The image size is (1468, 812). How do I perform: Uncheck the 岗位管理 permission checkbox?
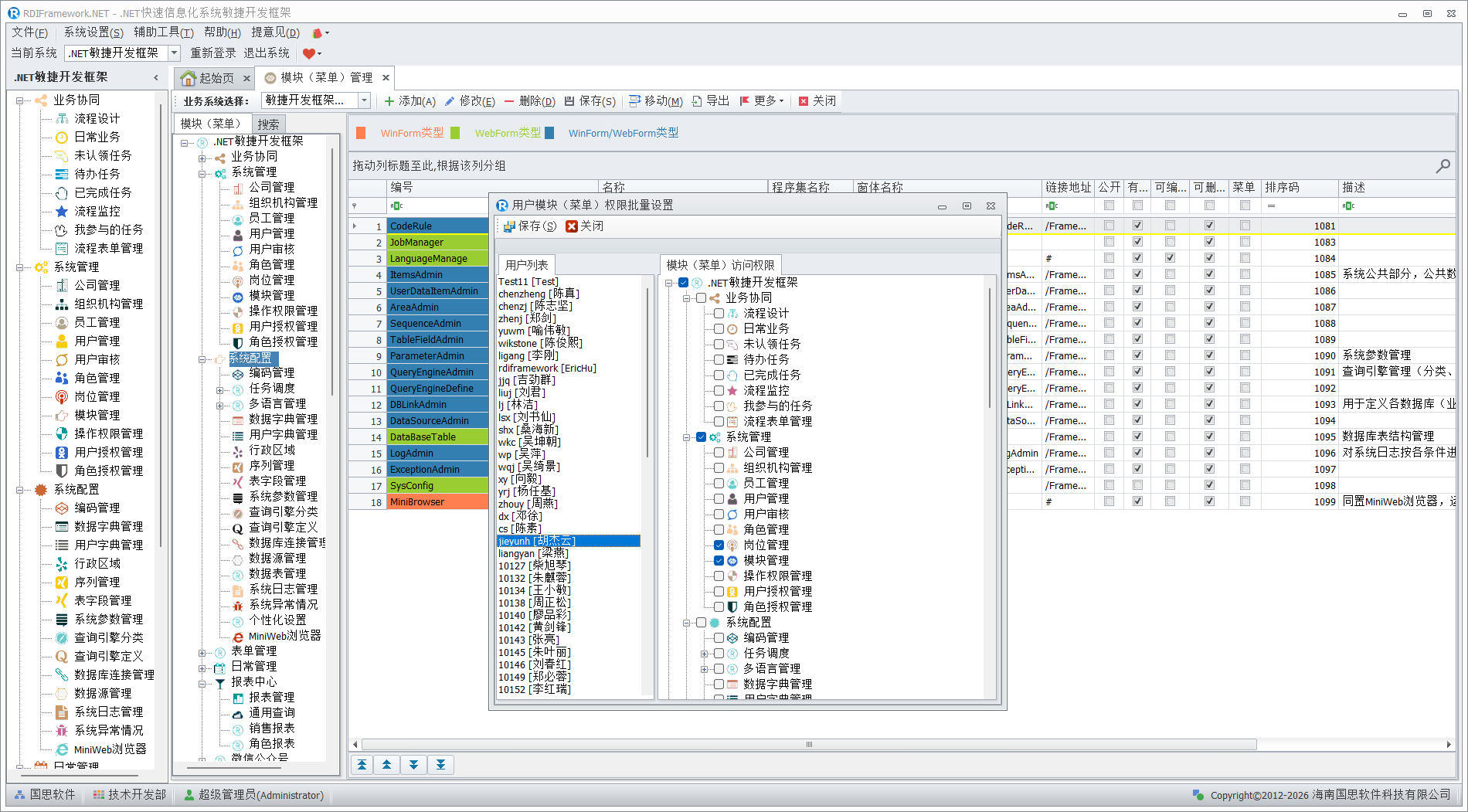click(x=719, y=545)
